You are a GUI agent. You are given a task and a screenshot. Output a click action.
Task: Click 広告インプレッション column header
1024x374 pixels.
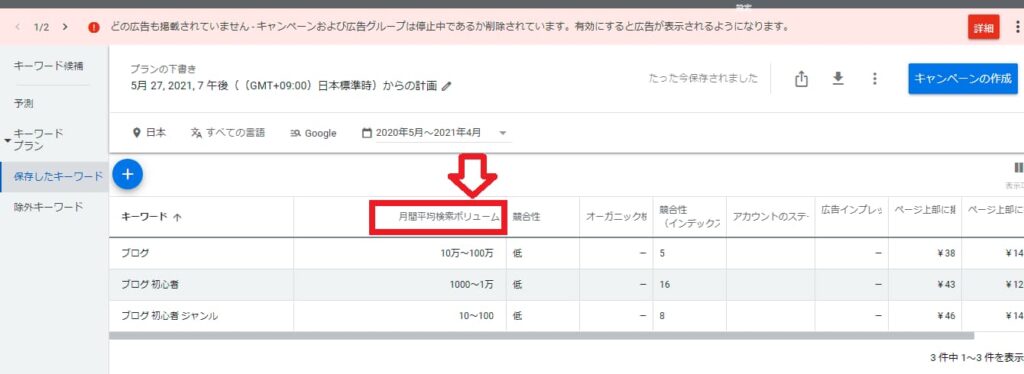[852, 211]
